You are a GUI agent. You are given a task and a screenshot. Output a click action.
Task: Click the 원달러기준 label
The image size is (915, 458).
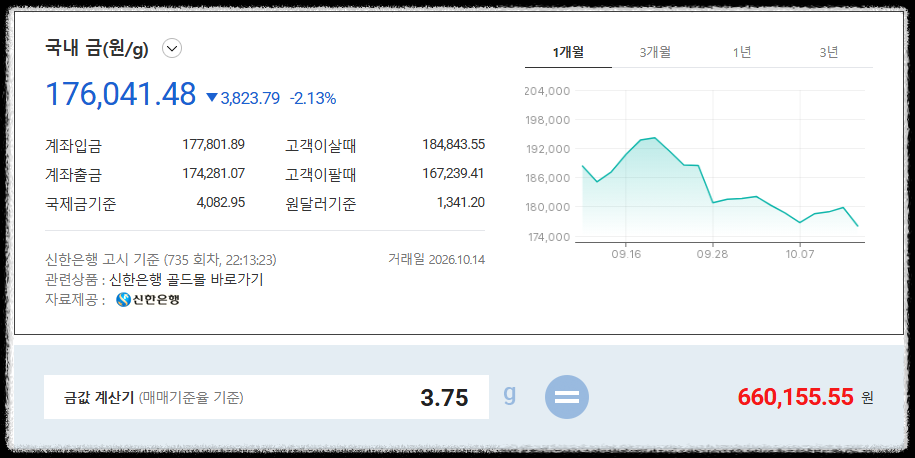point(320,204)
